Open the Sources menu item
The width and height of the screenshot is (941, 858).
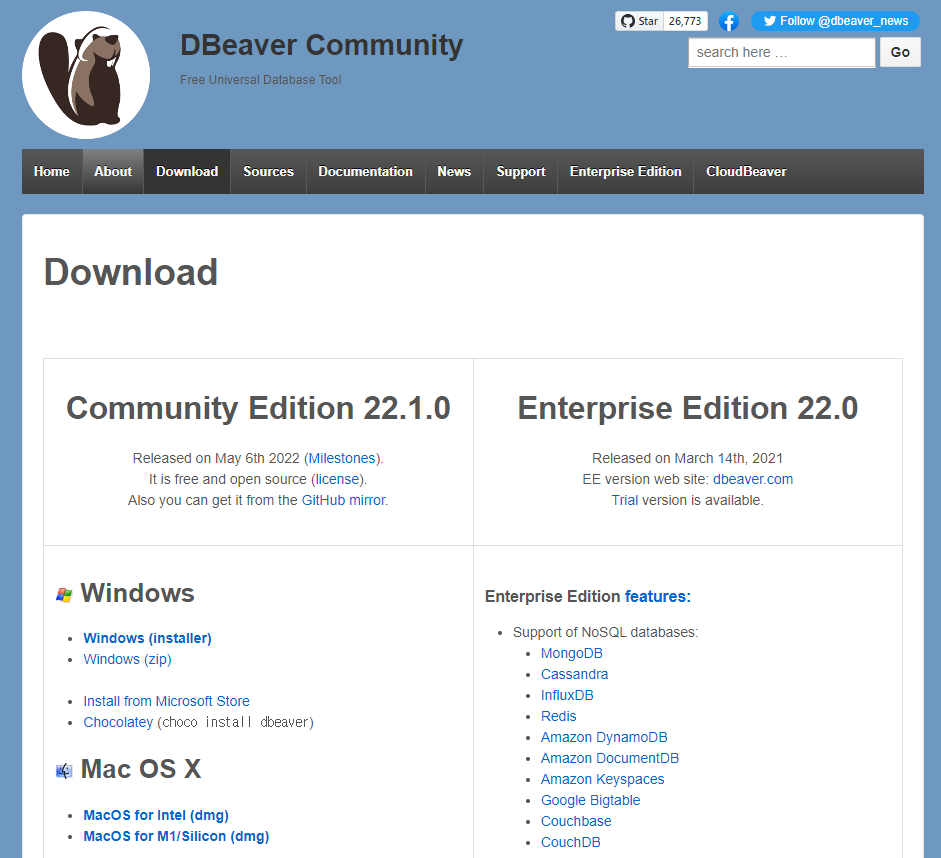pyautogui.click(x=268, y=172)
